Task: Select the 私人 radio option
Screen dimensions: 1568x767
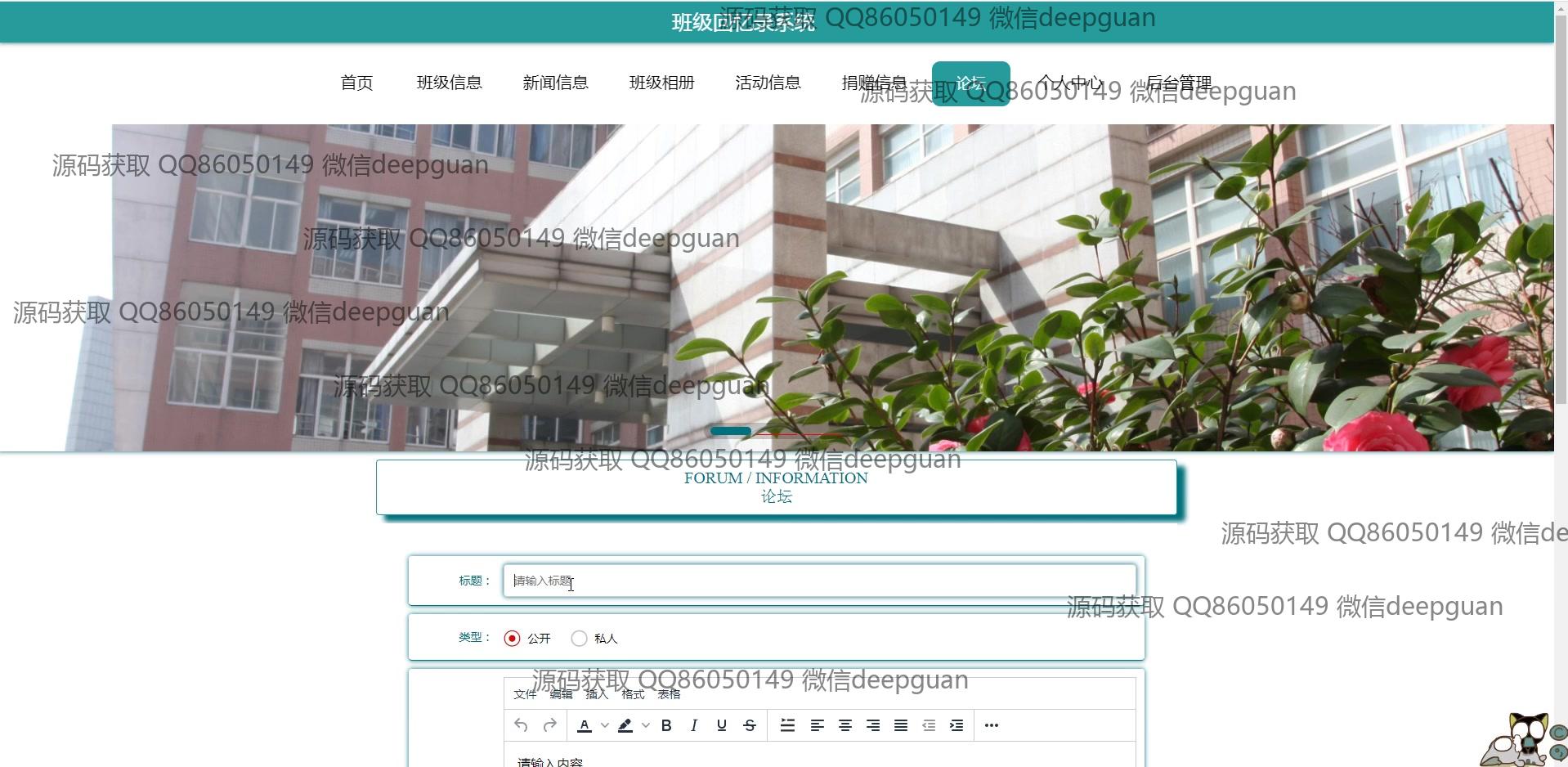Action: pyautogui.click(x=580, y=639)
